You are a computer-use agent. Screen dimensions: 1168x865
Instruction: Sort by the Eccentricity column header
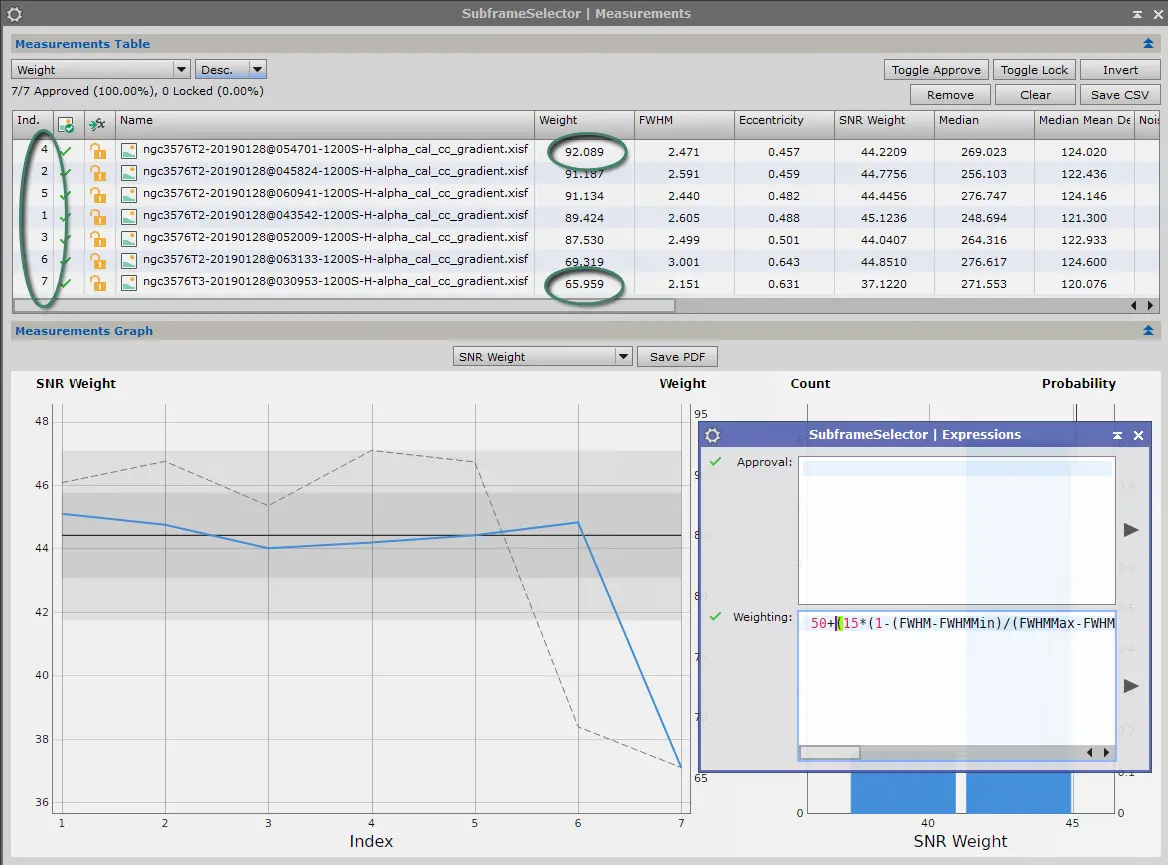pos(784,121)
